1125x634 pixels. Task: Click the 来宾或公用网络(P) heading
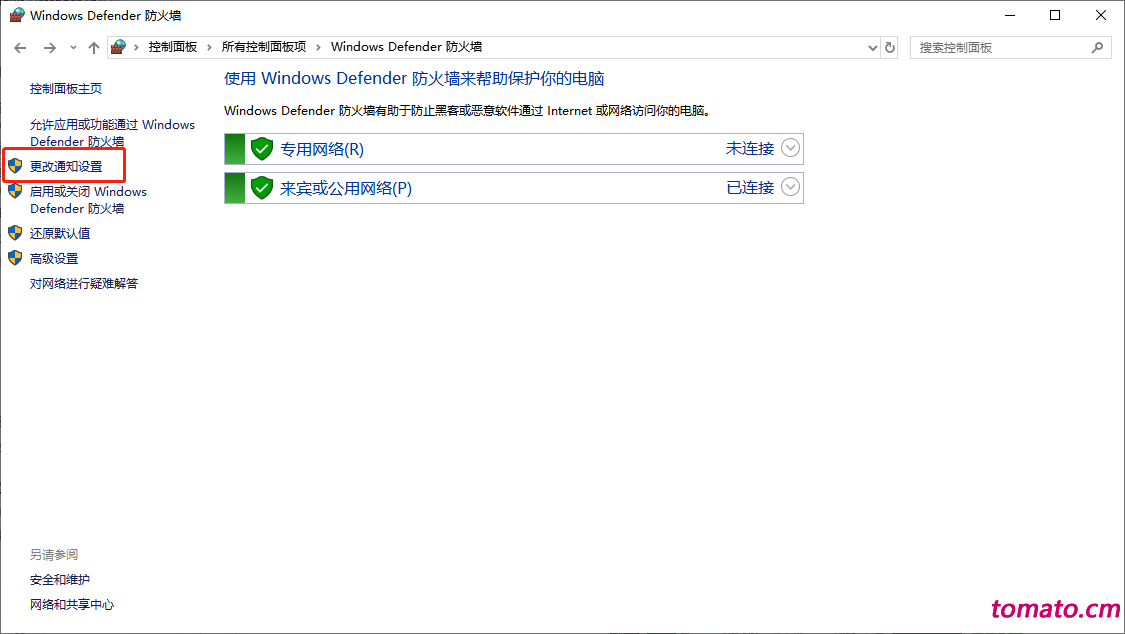346,188
